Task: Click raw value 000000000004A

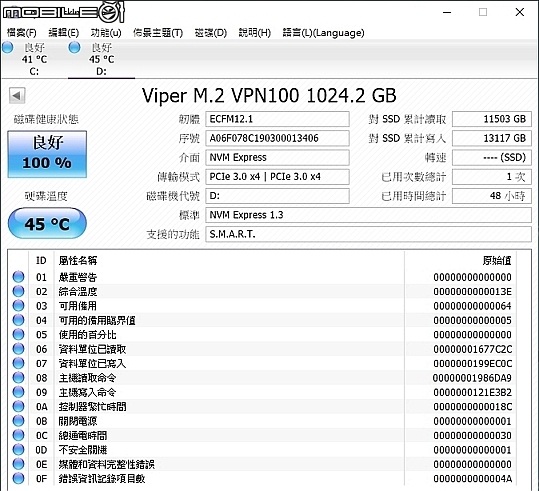Action: 473,479
